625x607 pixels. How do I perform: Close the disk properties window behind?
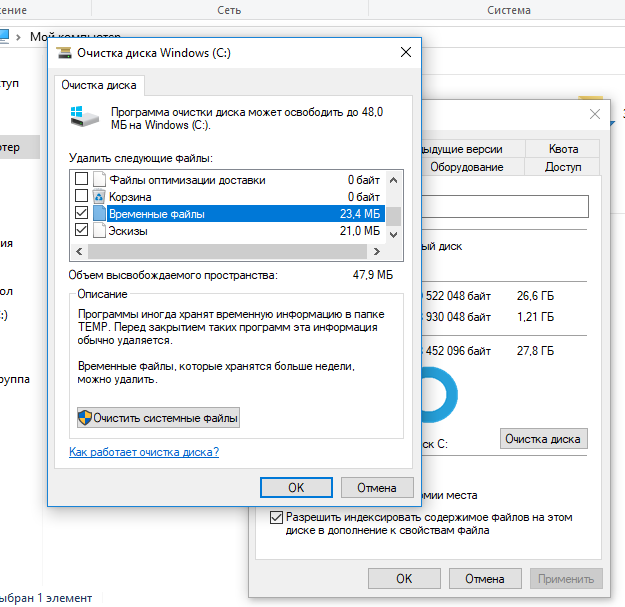point(595,114)
